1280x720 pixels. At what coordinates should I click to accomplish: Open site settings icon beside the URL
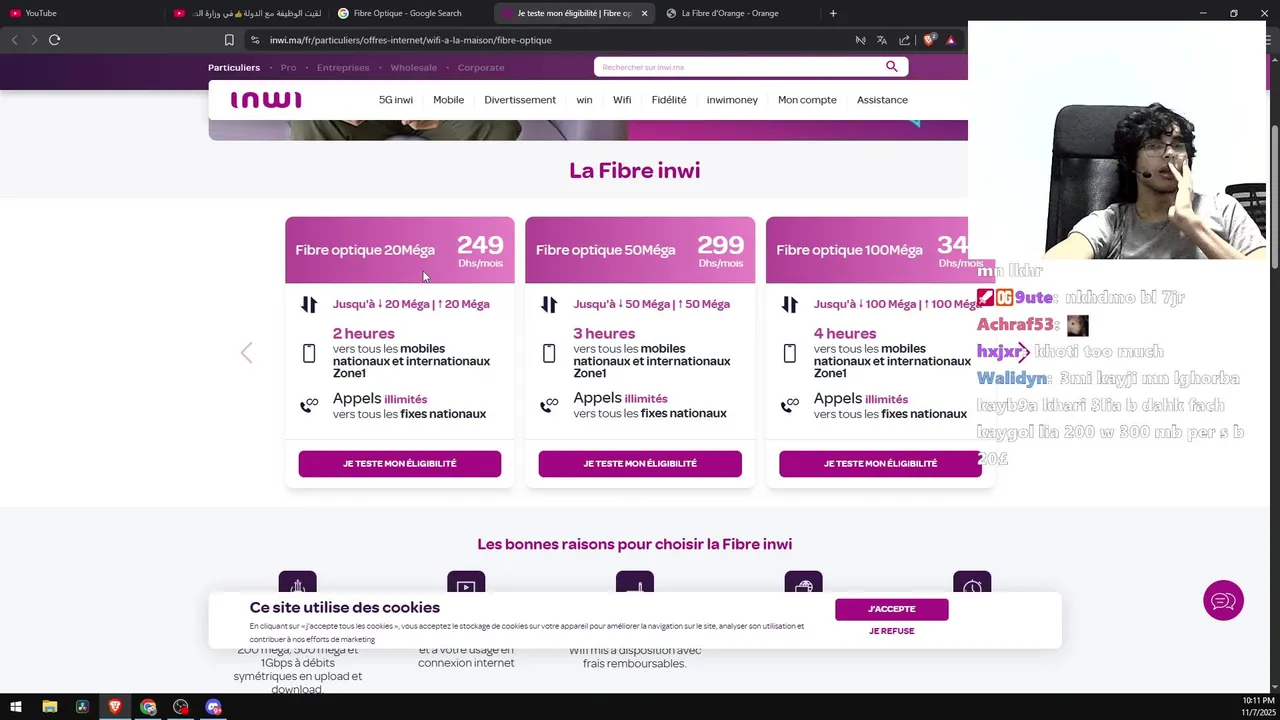255,40
